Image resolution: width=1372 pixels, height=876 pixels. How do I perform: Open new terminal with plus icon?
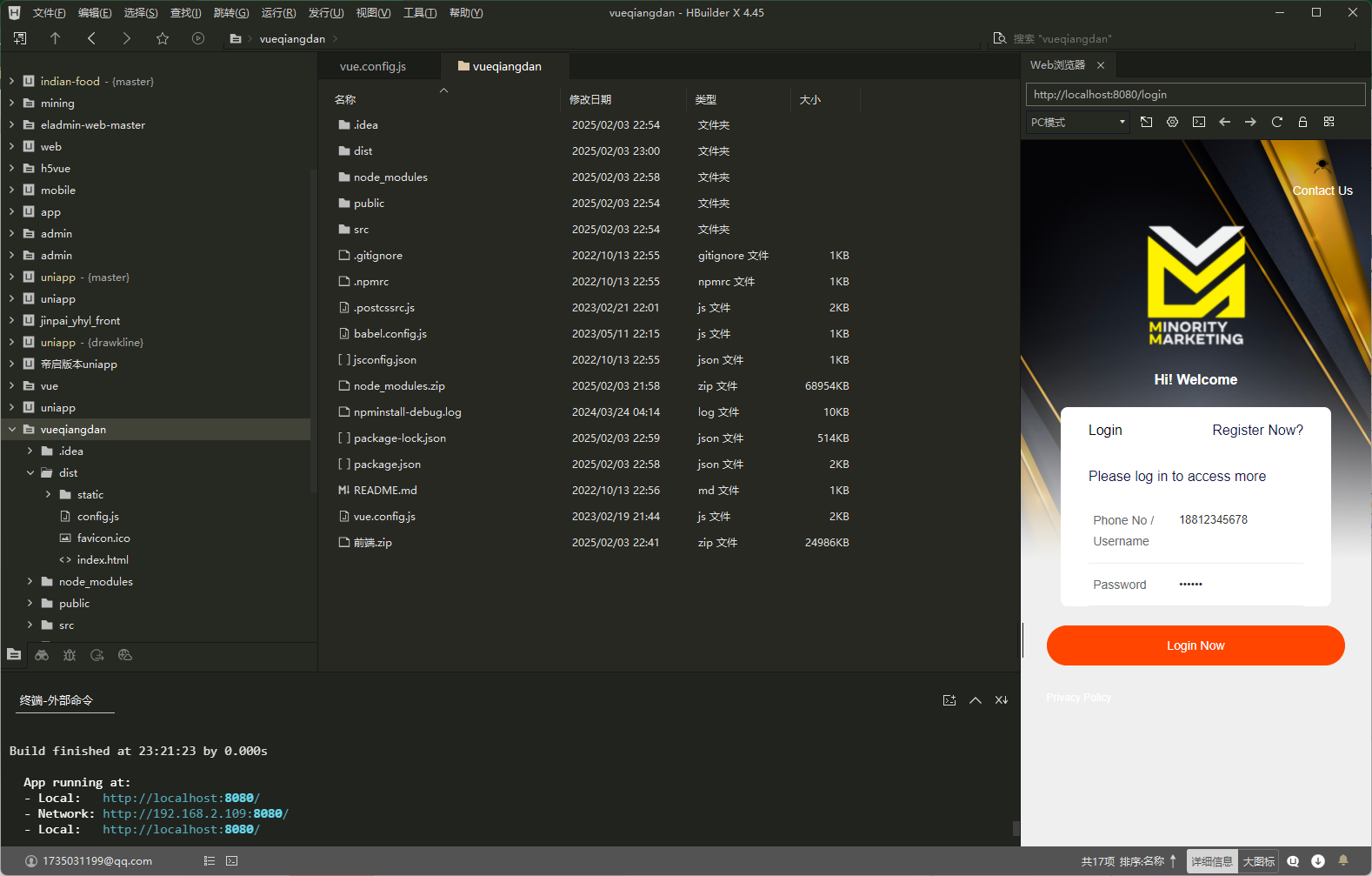coord(949,700)
